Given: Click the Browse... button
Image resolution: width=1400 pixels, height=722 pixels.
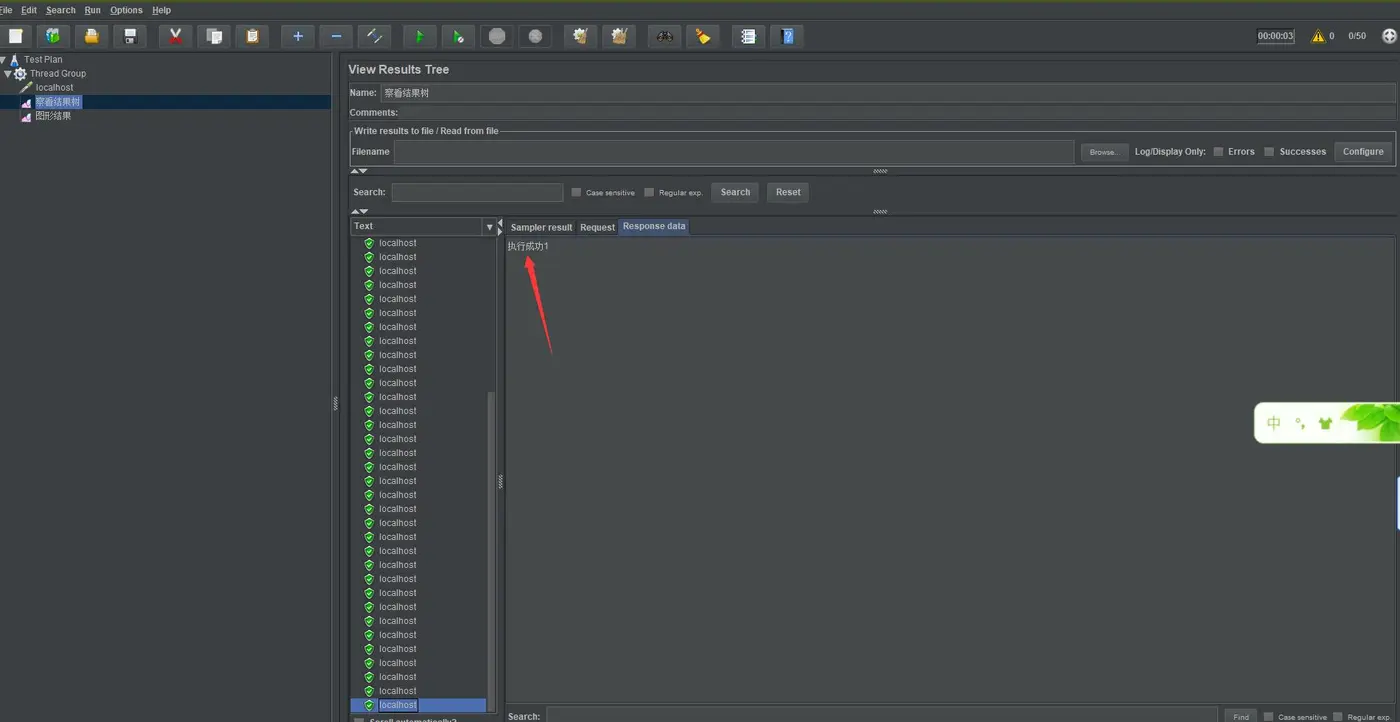Looking at the screenshot, I should (x=1104, y=152).
